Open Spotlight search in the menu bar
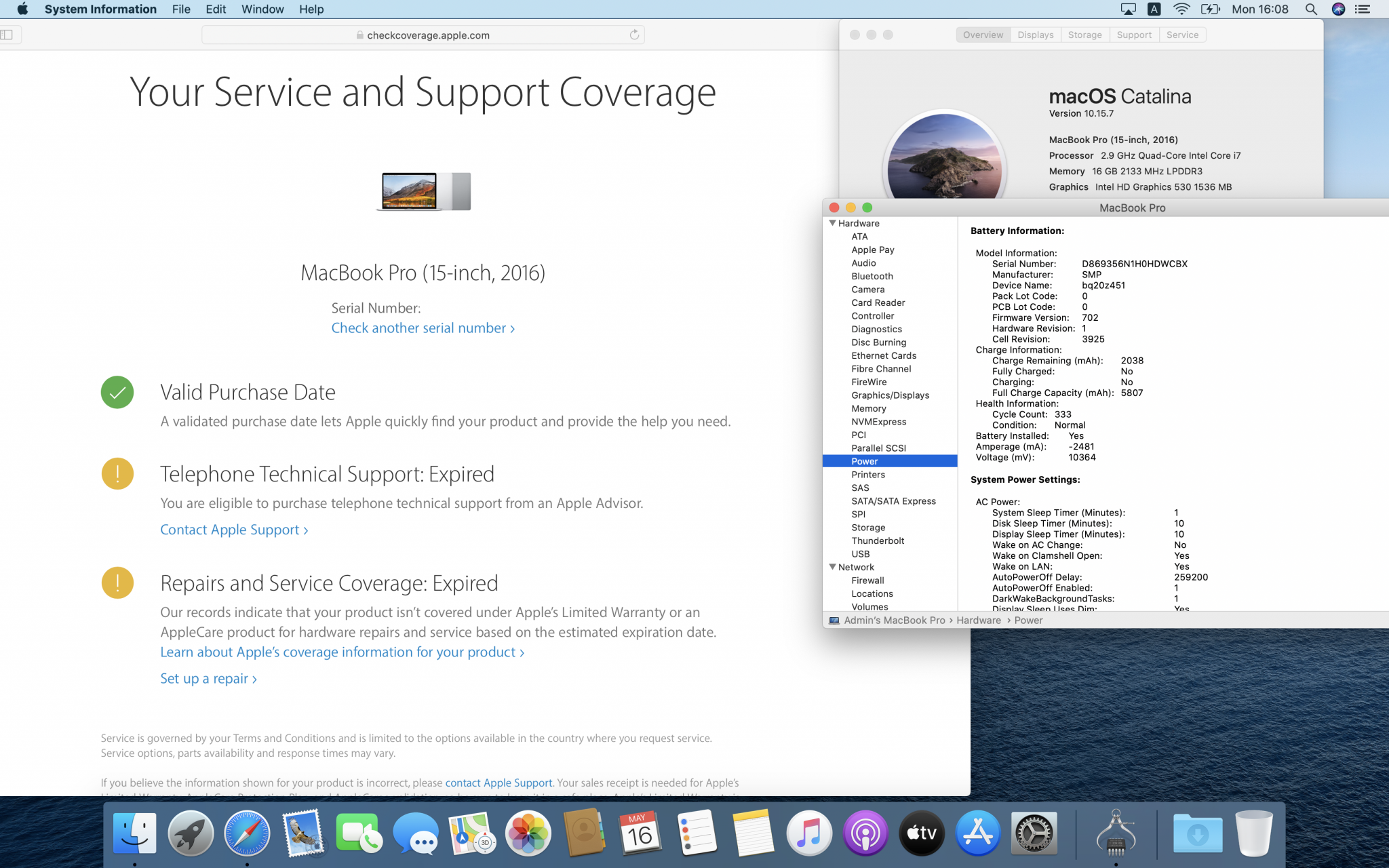 (x=1310, y=9)
